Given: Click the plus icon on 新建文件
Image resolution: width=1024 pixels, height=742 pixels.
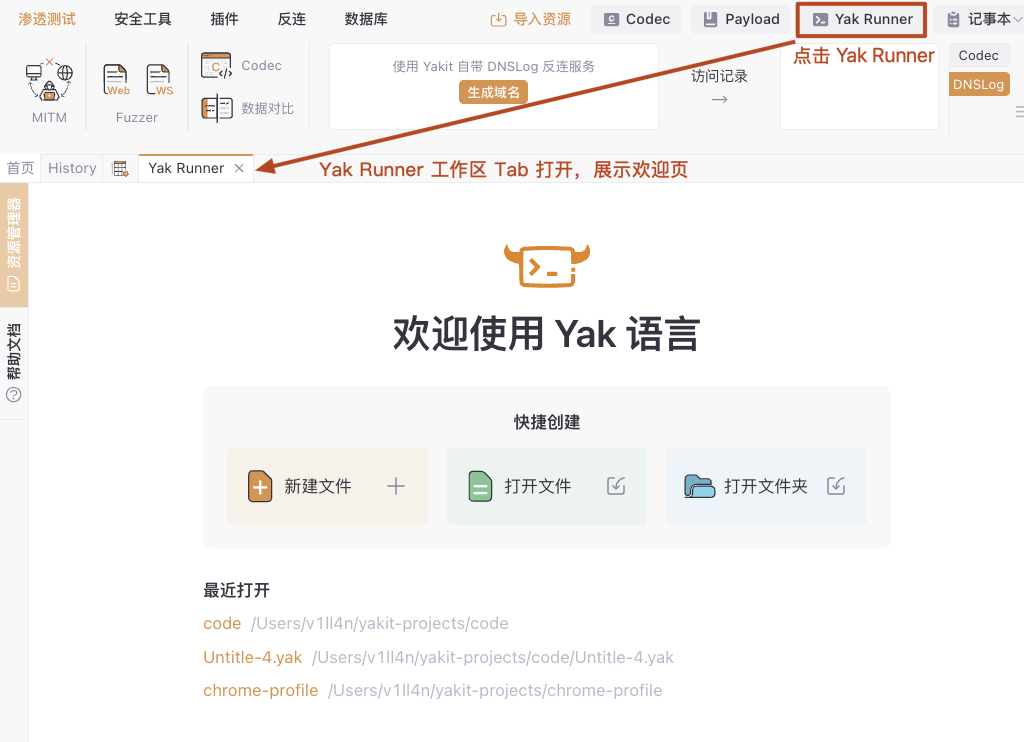Looking at the screenshot, I should point(396,486).
